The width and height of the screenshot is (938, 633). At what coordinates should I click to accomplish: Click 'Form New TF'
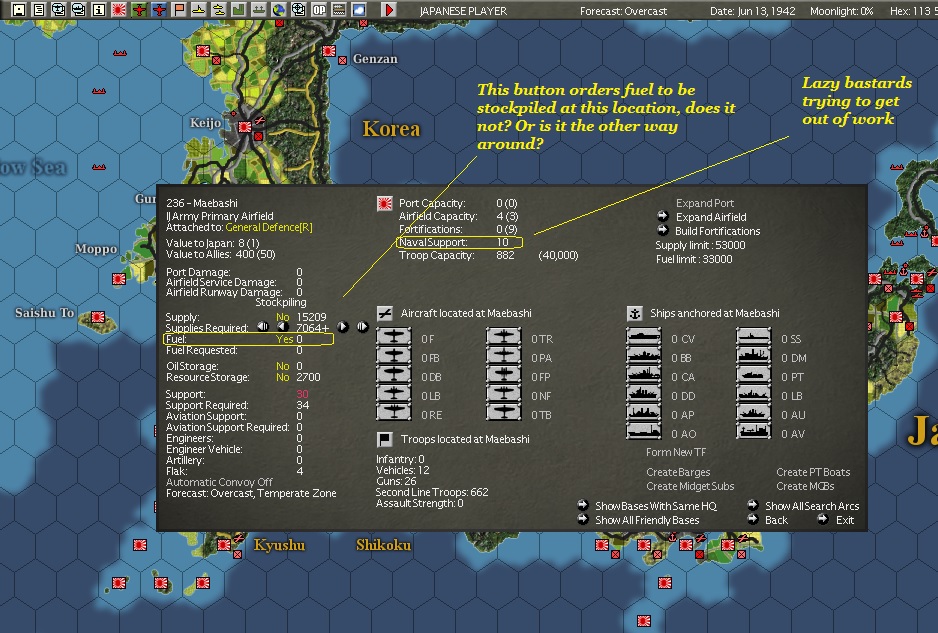675,452
